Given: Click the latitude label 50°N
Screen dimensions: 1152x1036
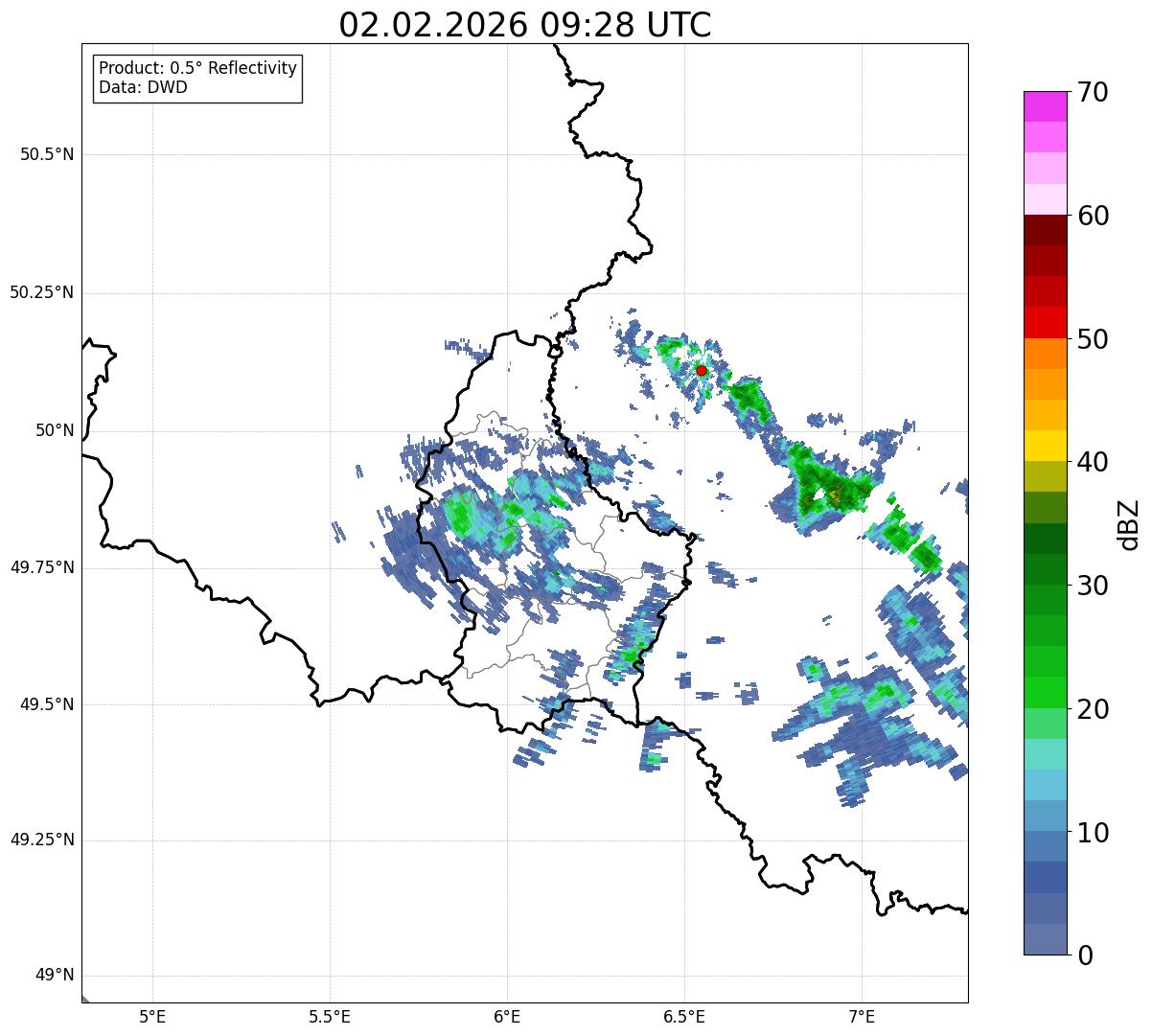Looking at the screenshot, I should 55,430.
